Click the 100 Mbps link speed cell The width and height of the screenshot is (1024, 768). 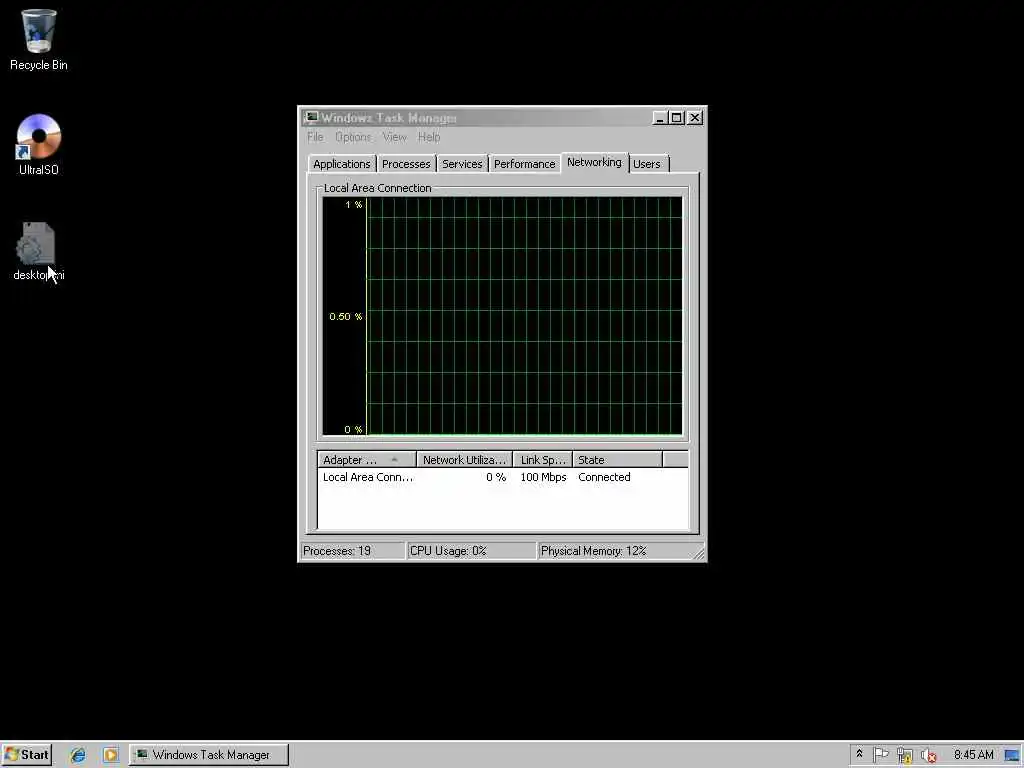point(543,477)
